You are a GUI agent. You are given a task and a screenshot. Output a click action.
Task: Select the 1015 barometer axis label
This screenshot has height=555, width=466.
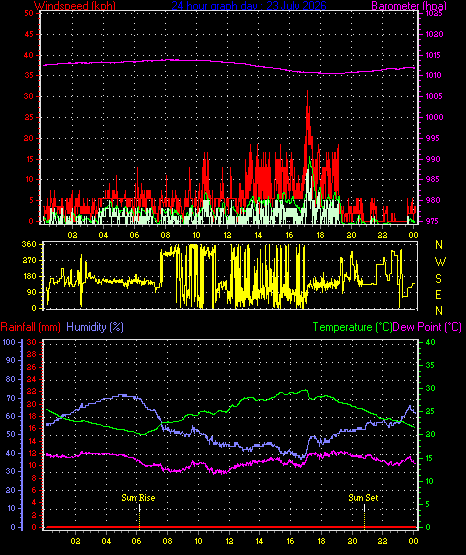[434, 55]
